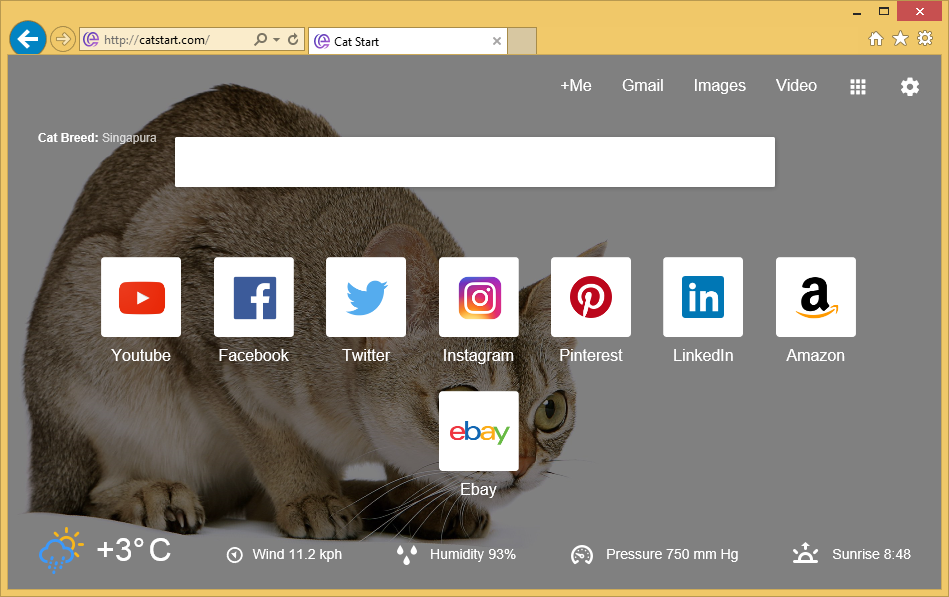The image size is (949, 597).
Task: Visit the Amazon shortcut tile
Action: coord(816,297)
